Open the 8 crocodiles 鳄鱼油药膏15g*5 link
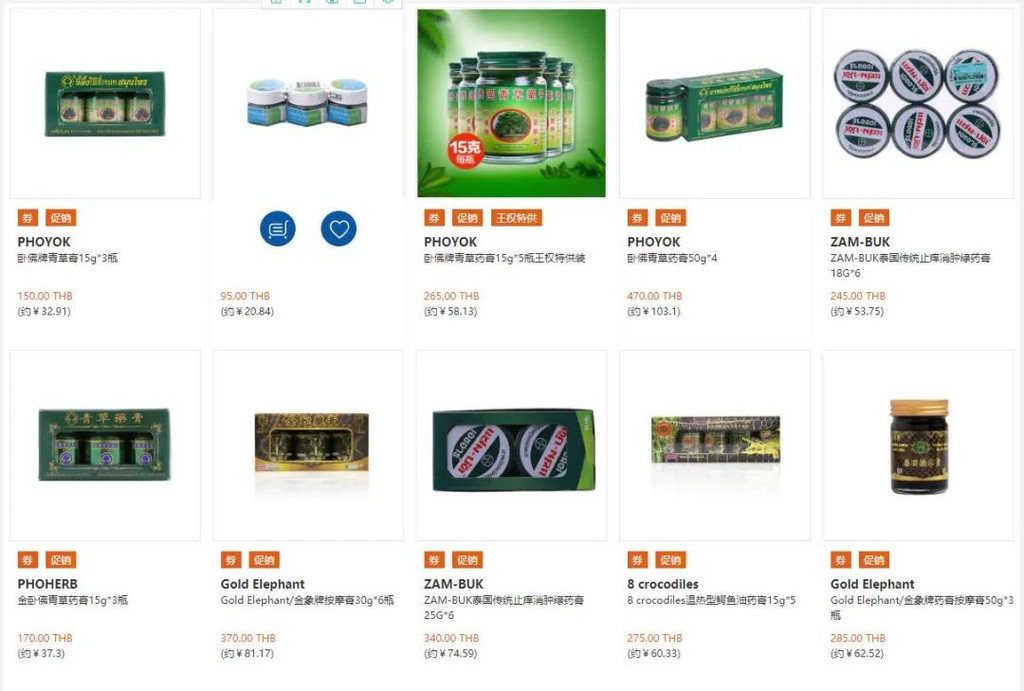The height and width of the screenshot is (691, 1024). 711,600
